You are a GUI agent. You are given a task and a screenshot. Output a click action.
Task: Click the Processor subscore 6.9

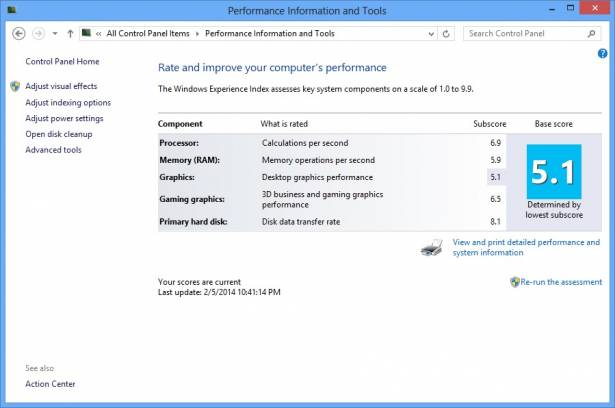(x=495, y=143)
